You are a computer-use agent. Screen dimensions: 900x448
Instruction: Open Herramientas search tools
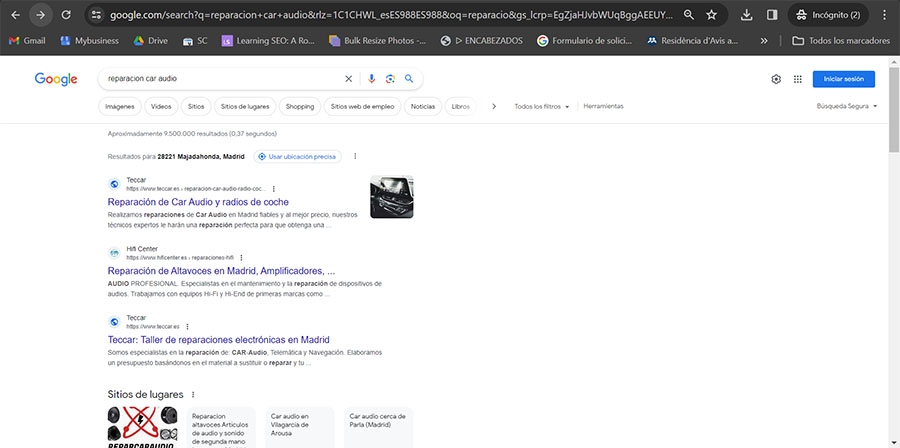(x=603, y=106)
